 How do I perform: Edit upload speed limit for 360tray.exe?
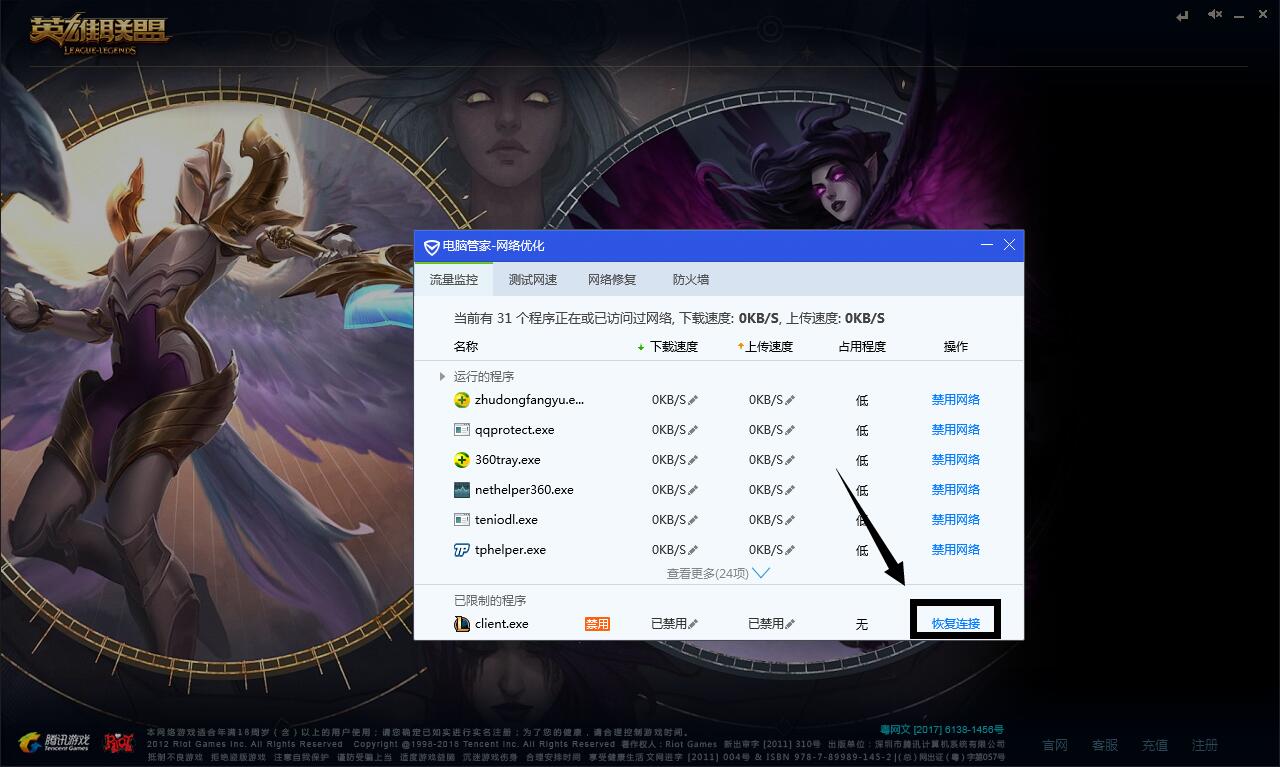pyautogui.click(x=790, y=460)
